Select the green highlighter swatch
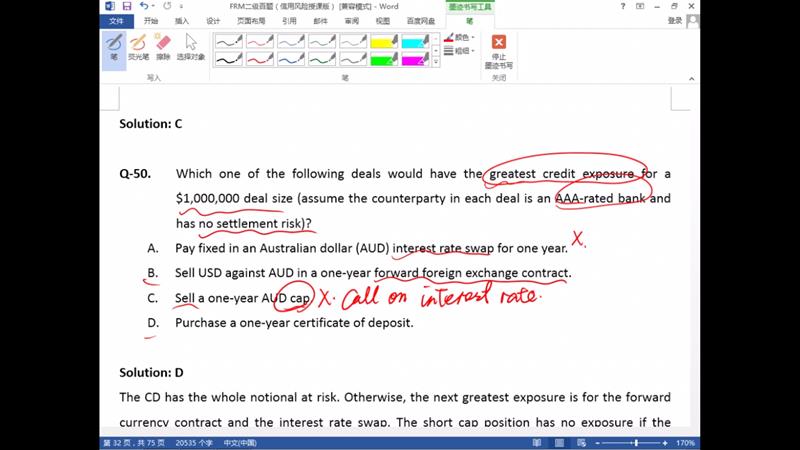 click(x=384, y=59)
